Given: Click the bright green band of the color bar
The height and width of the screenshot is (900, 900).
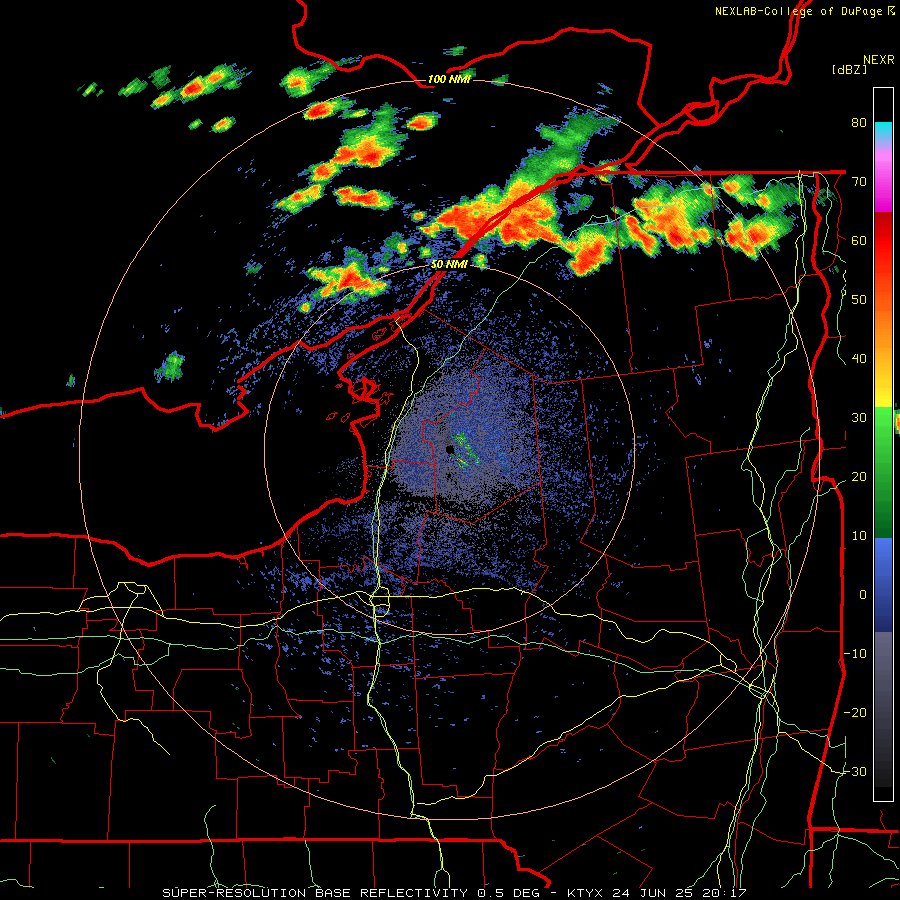Looking at the screenshot, I should point(883,428).
